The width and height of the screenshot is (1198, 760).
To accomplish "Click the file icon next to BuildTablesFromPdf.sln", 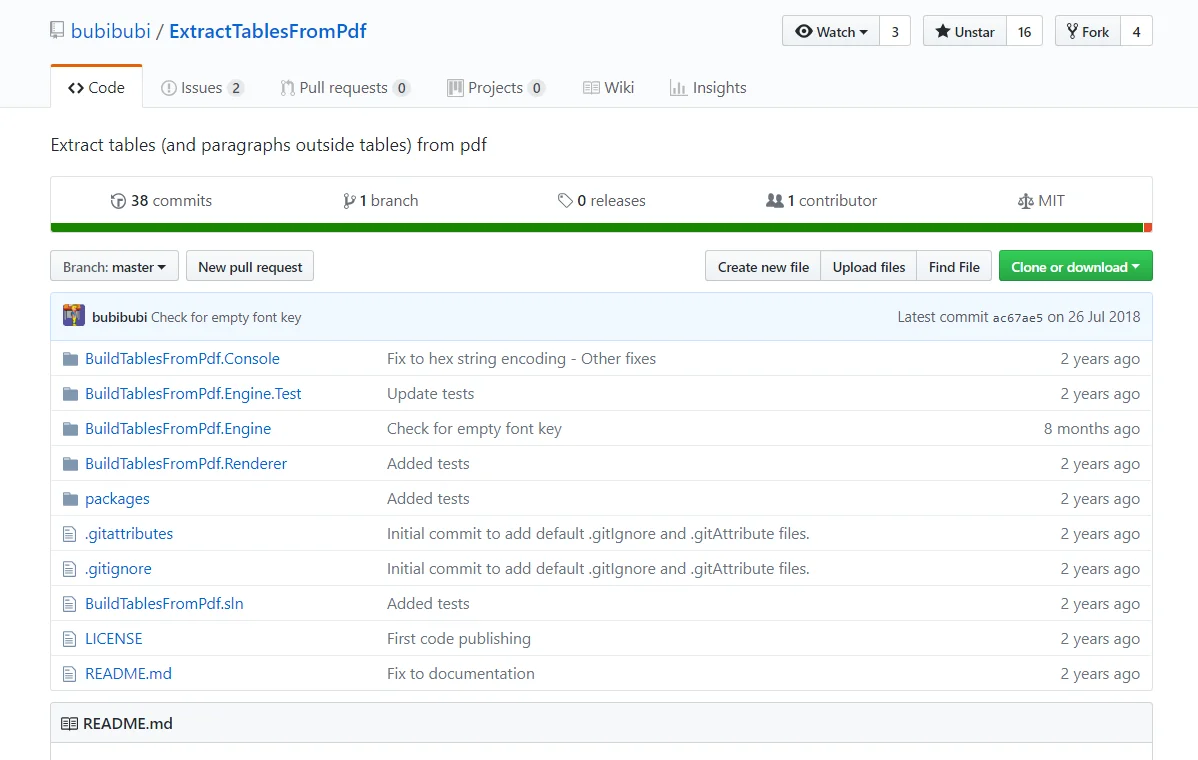I will click(x=70, y=604).
